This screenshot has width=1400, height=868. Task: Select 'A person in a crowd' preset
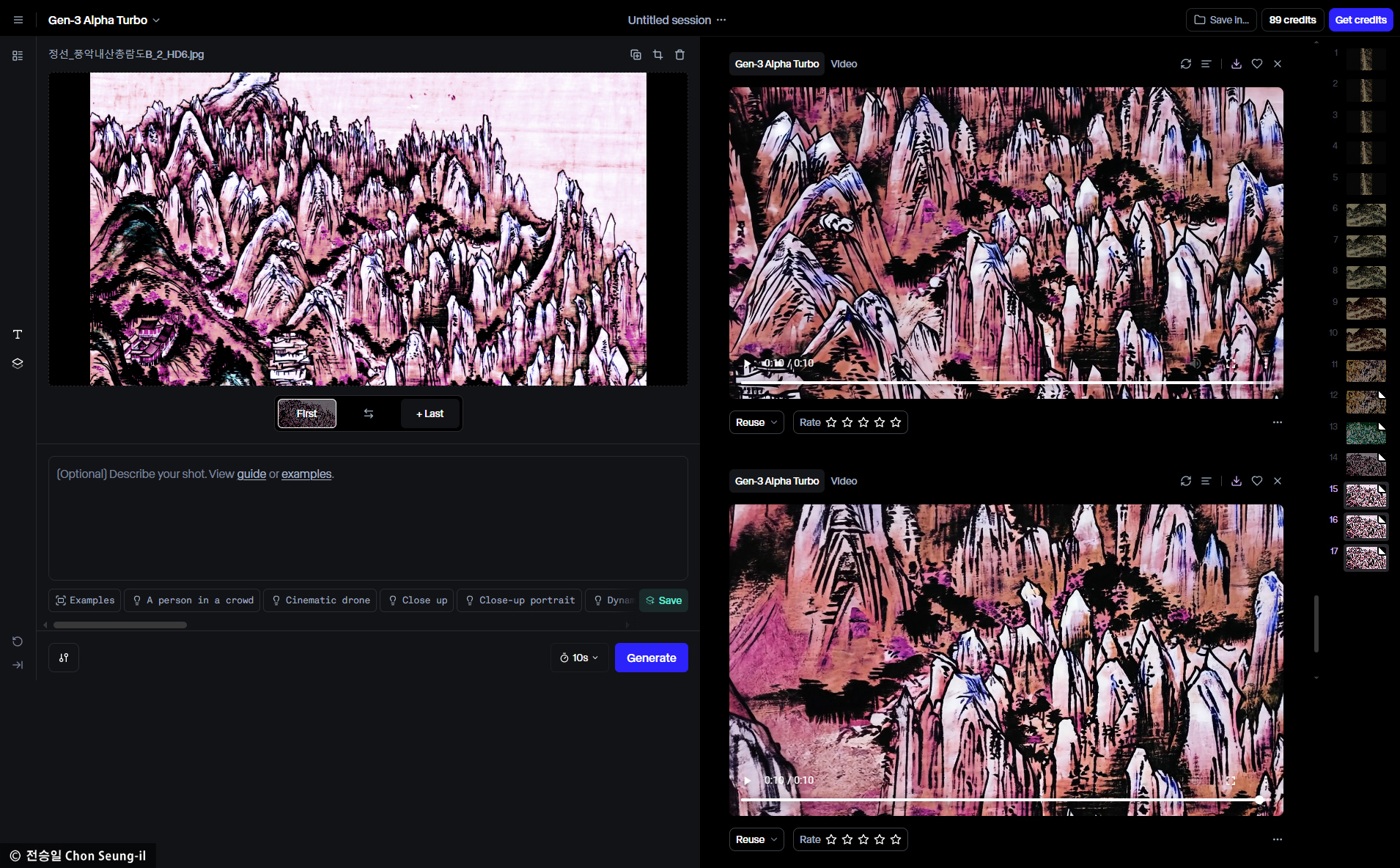click(x=192, y=600)
